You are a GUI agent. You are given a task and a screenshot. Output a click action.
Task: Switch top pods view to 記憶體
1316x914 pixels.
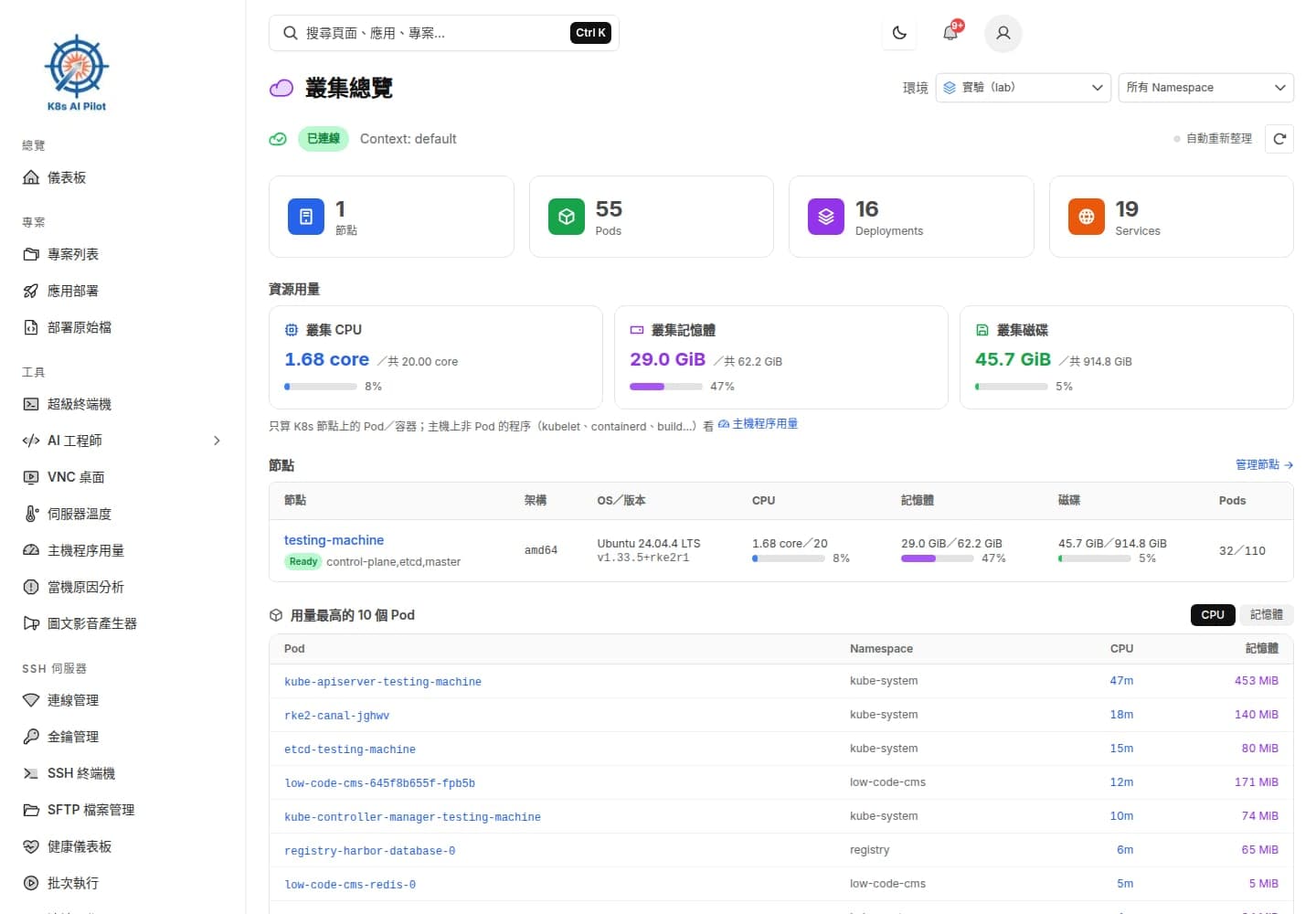1266,615
